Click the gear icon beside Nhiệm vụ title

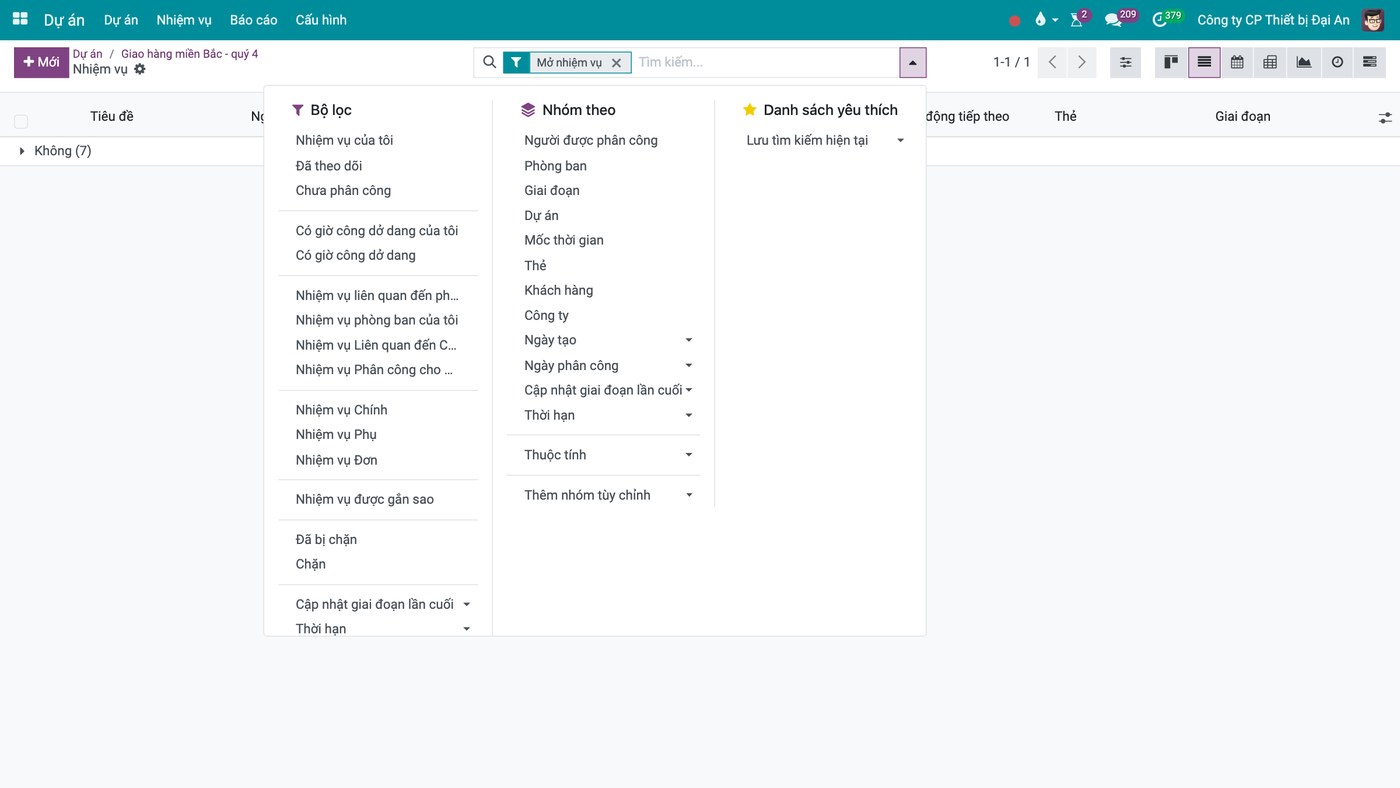point(140,69)
